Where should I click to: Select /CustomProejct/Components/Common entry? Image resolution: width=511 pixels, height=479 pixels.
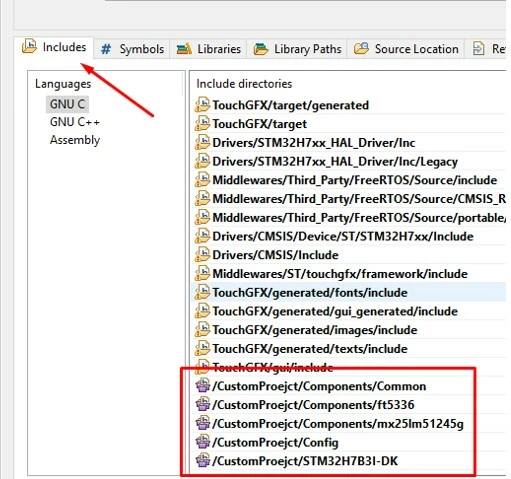[349, 386]
